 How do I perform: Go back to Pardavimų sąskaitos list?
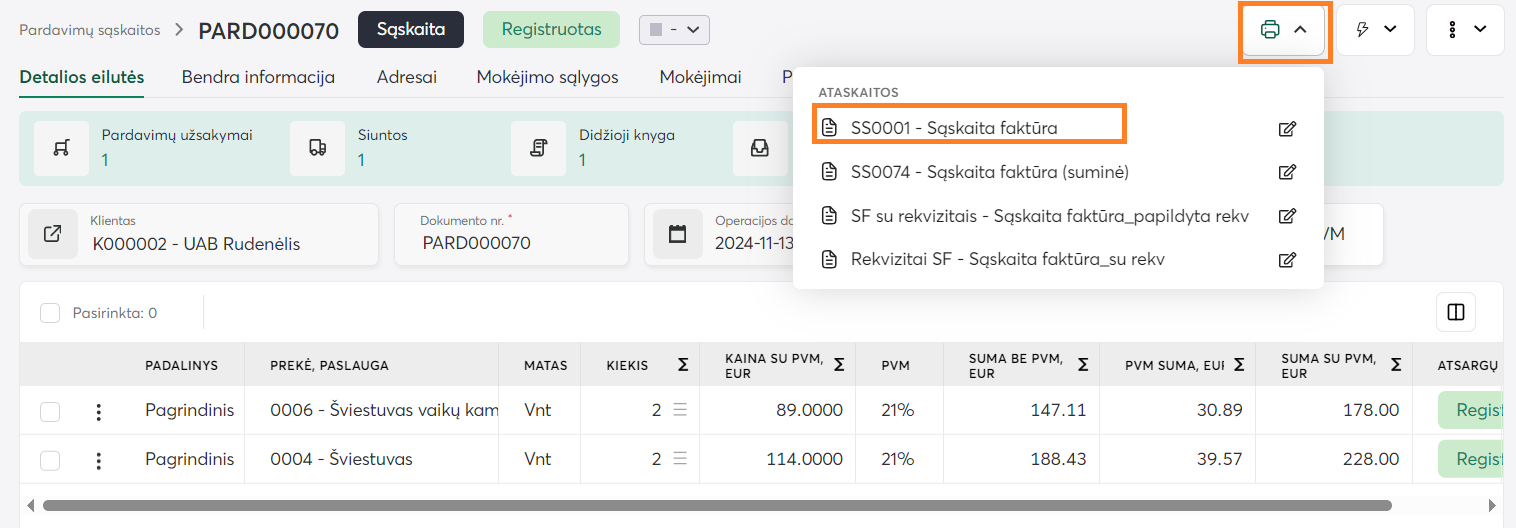pyautogui.click(x=90, y=30)
